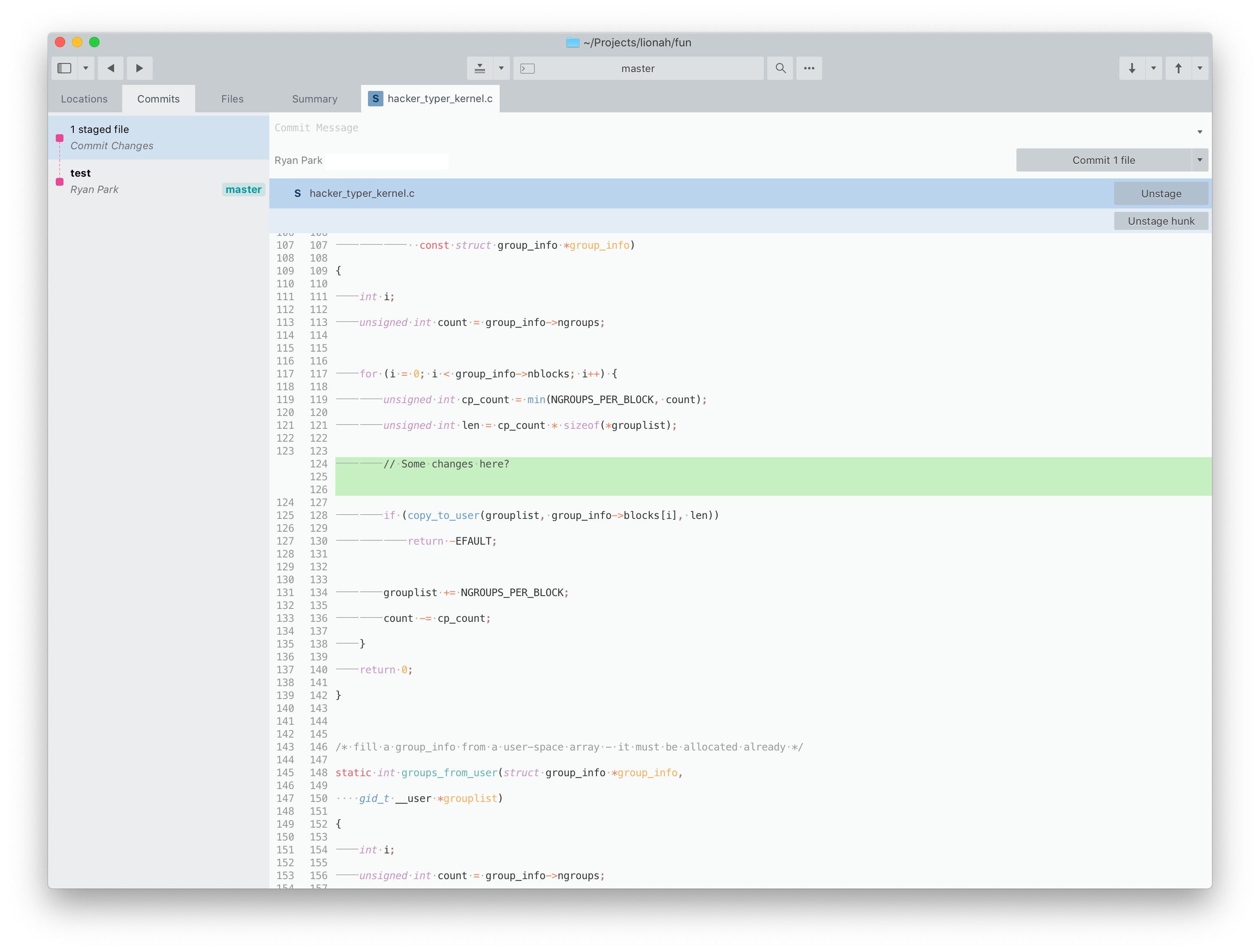
Task: Expand the Commit Message options chevron
Action: (x=1199, y=132)
